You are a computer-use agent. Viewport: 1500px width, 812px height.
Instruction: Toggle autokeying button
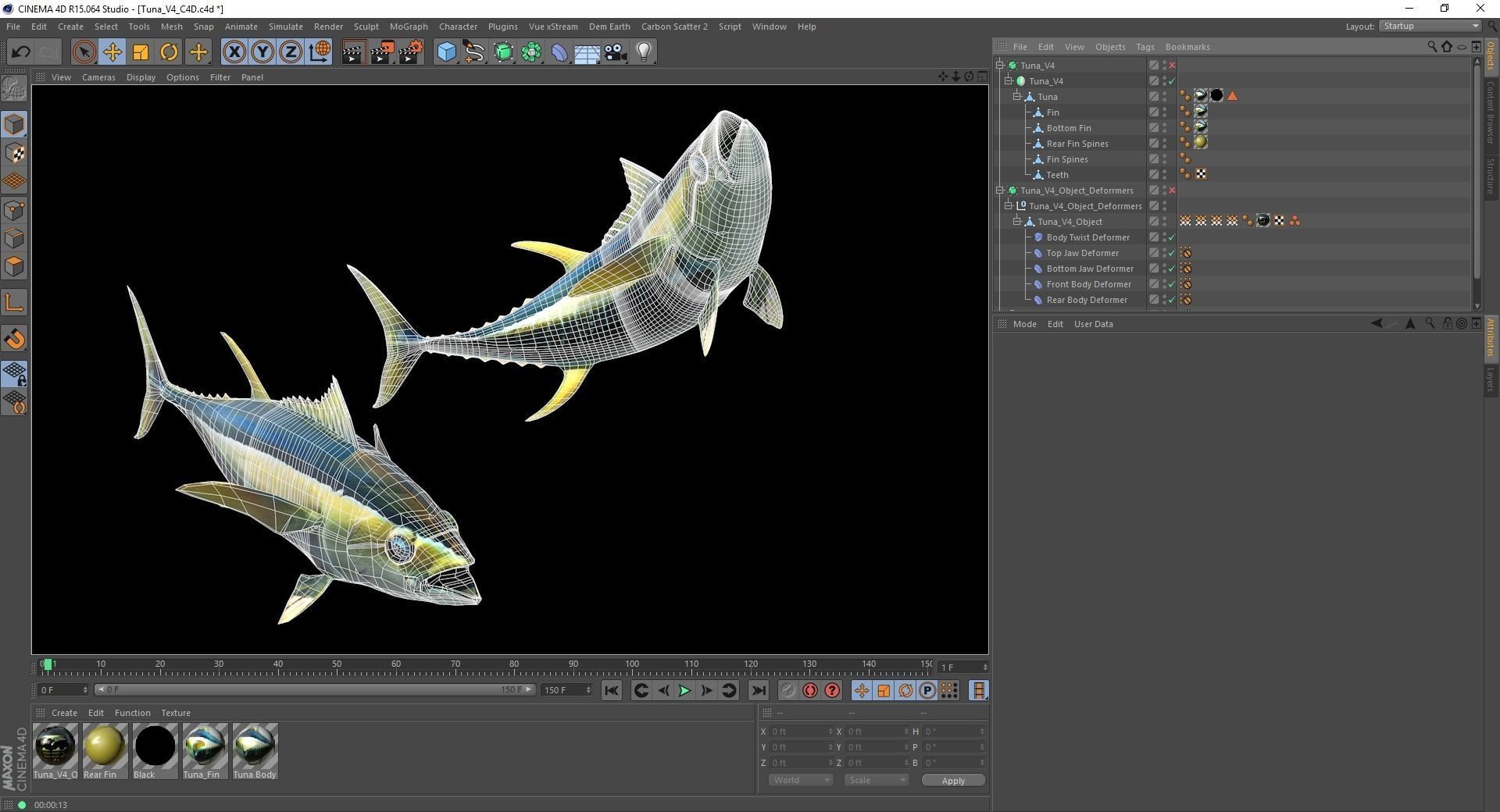pyautogui.click(x=809, y=690)
